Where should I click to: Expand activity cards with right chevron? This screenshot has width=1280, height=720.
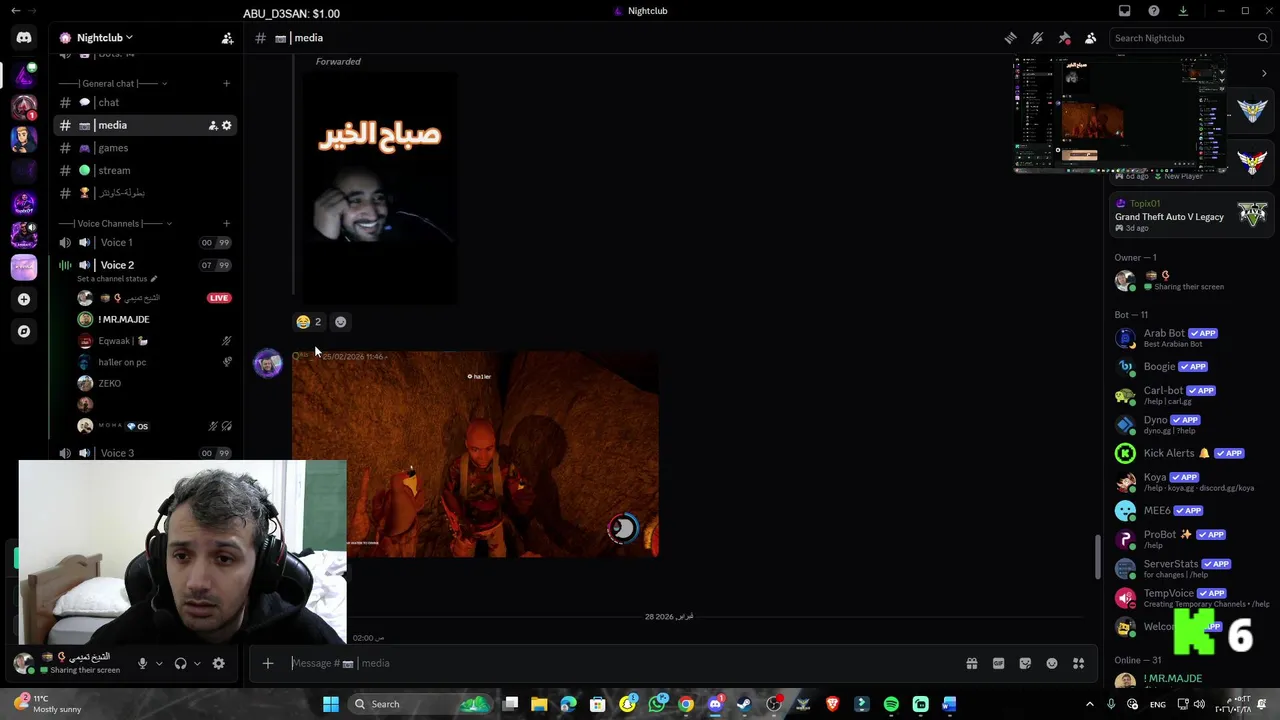pos(1264,73)
